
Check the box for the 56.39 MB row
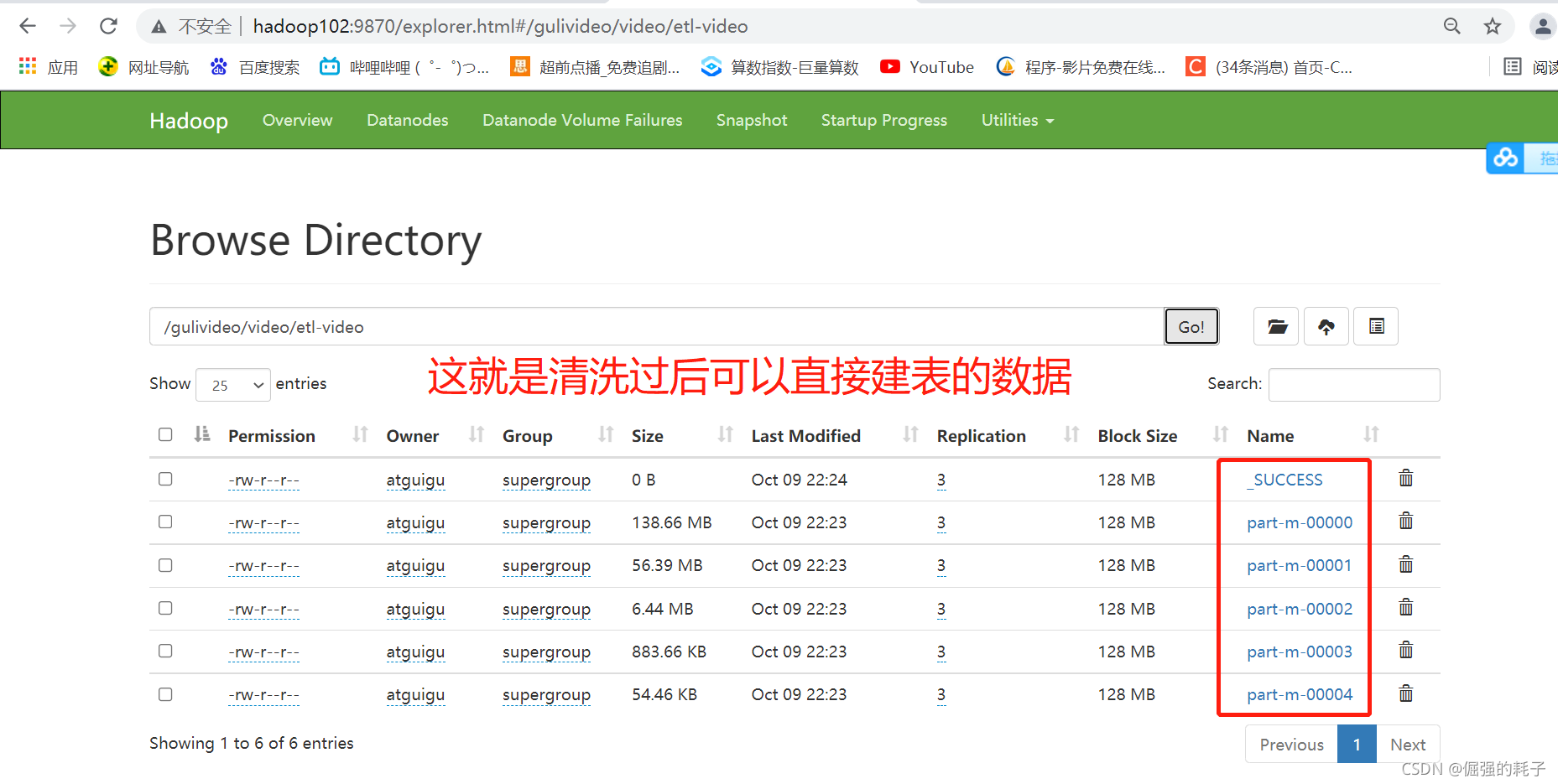pyautogui.click(x=165, y=565)
